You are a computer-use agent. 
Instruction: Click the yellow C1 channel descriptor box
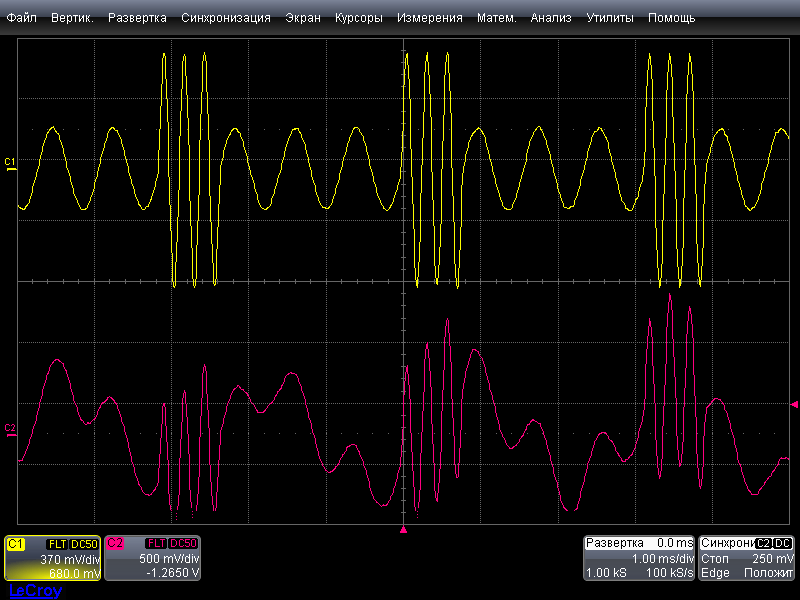52,559
